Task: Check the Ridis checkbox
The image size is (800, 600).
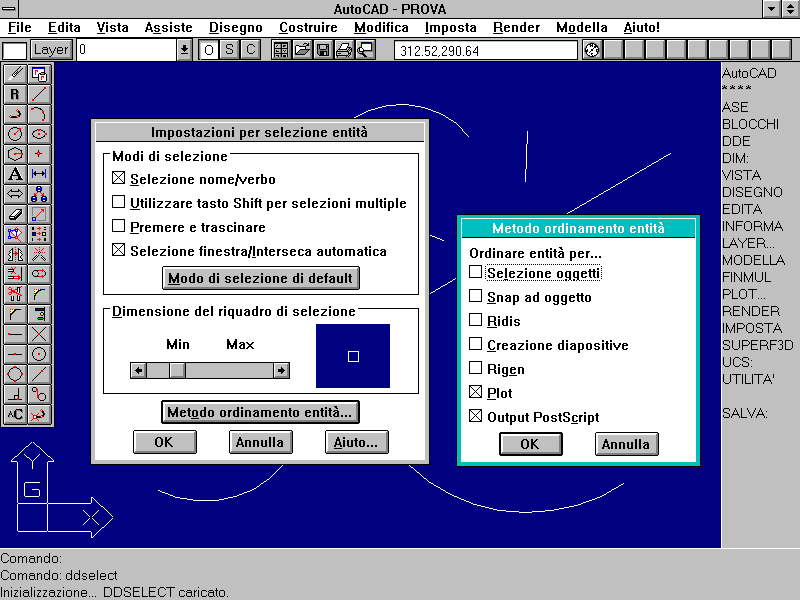Action: click(476, 320)
